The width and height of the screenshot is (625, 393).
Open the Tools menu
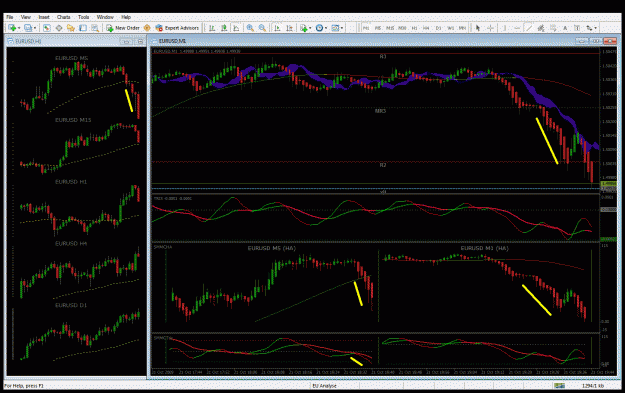83,17
